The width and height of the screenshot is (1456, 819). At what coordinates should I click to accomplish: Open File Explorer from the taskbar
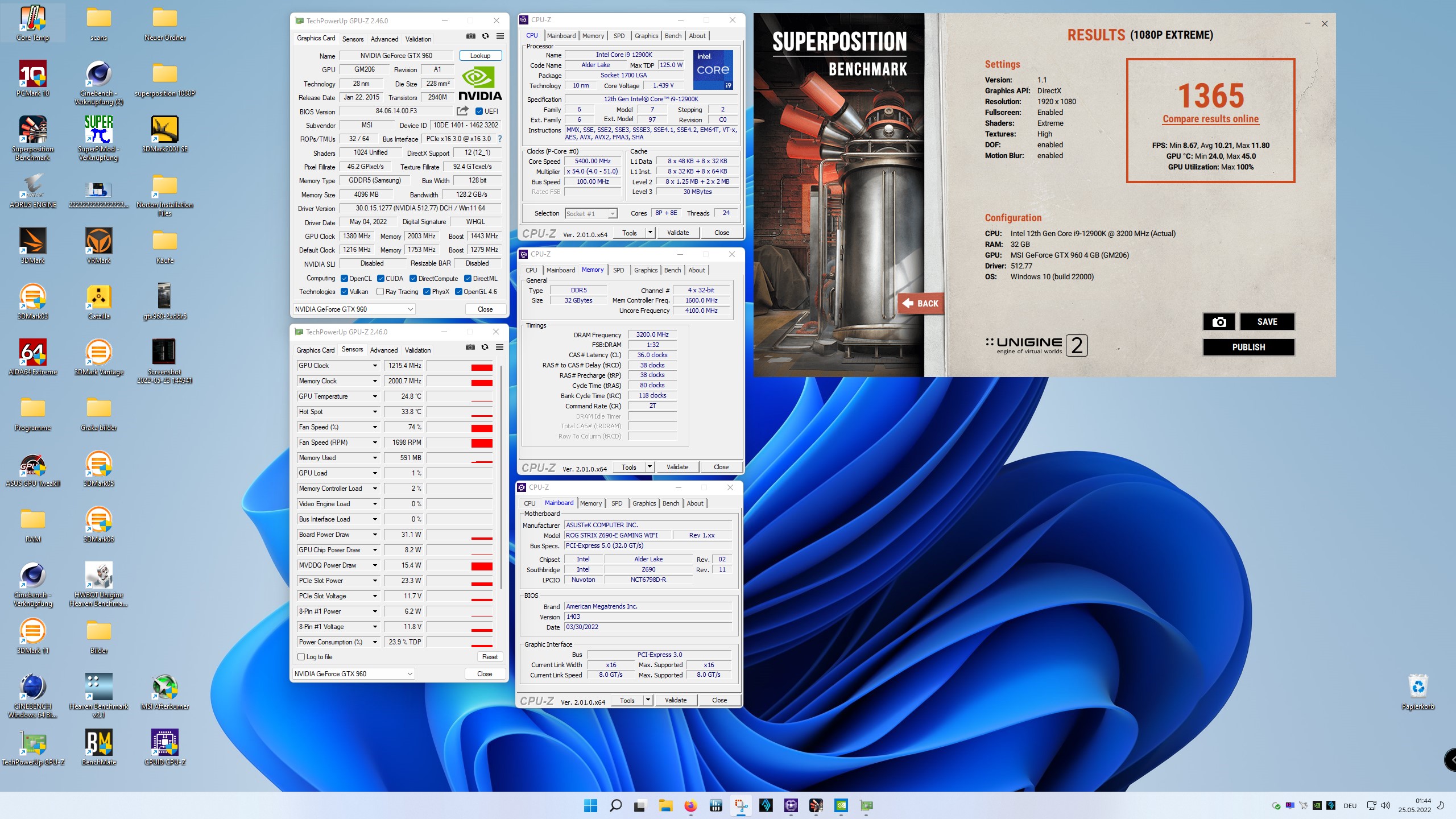pyautogui.click(x=665, y=805)
